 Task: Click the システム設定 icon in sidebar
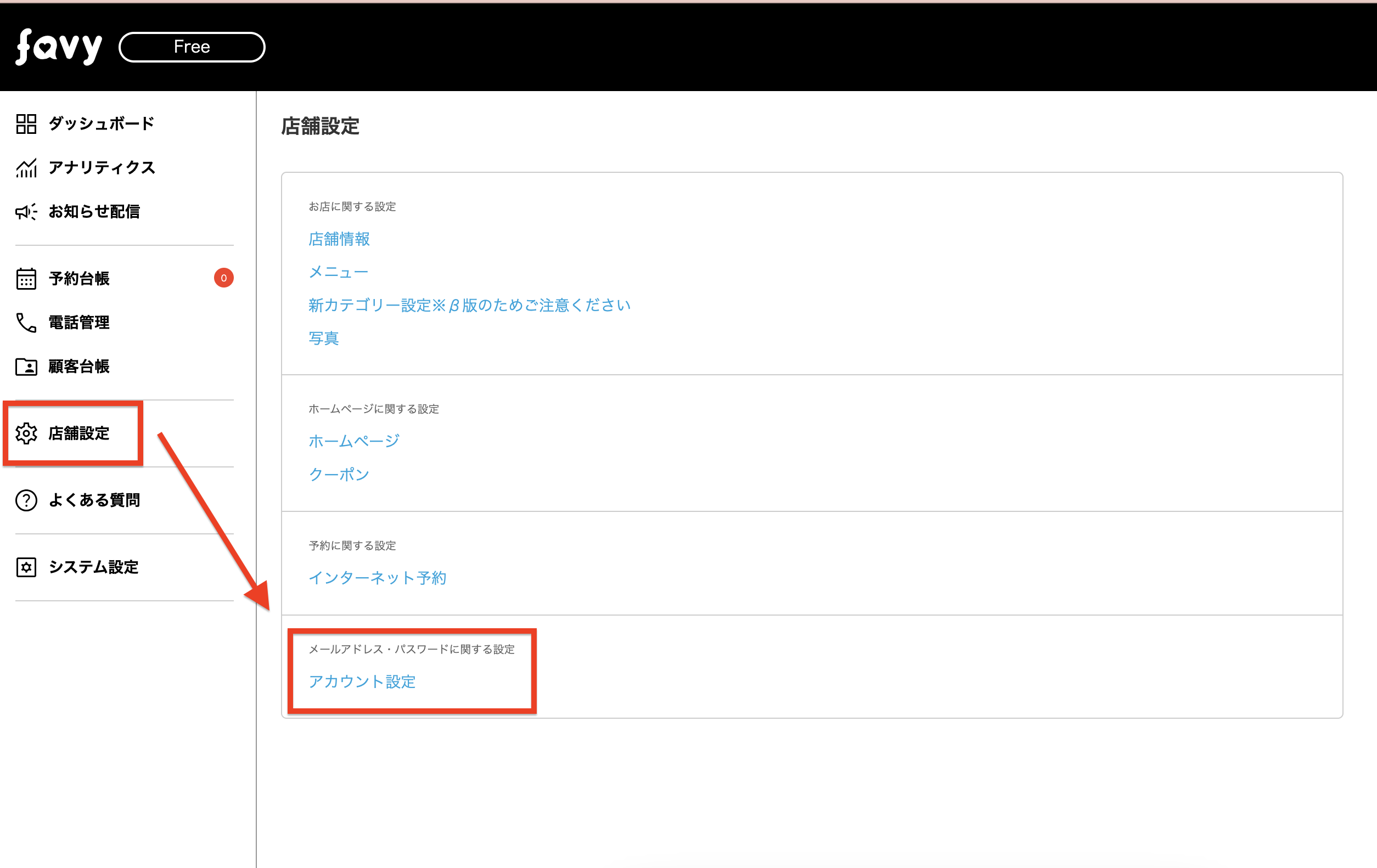point(26,567)
